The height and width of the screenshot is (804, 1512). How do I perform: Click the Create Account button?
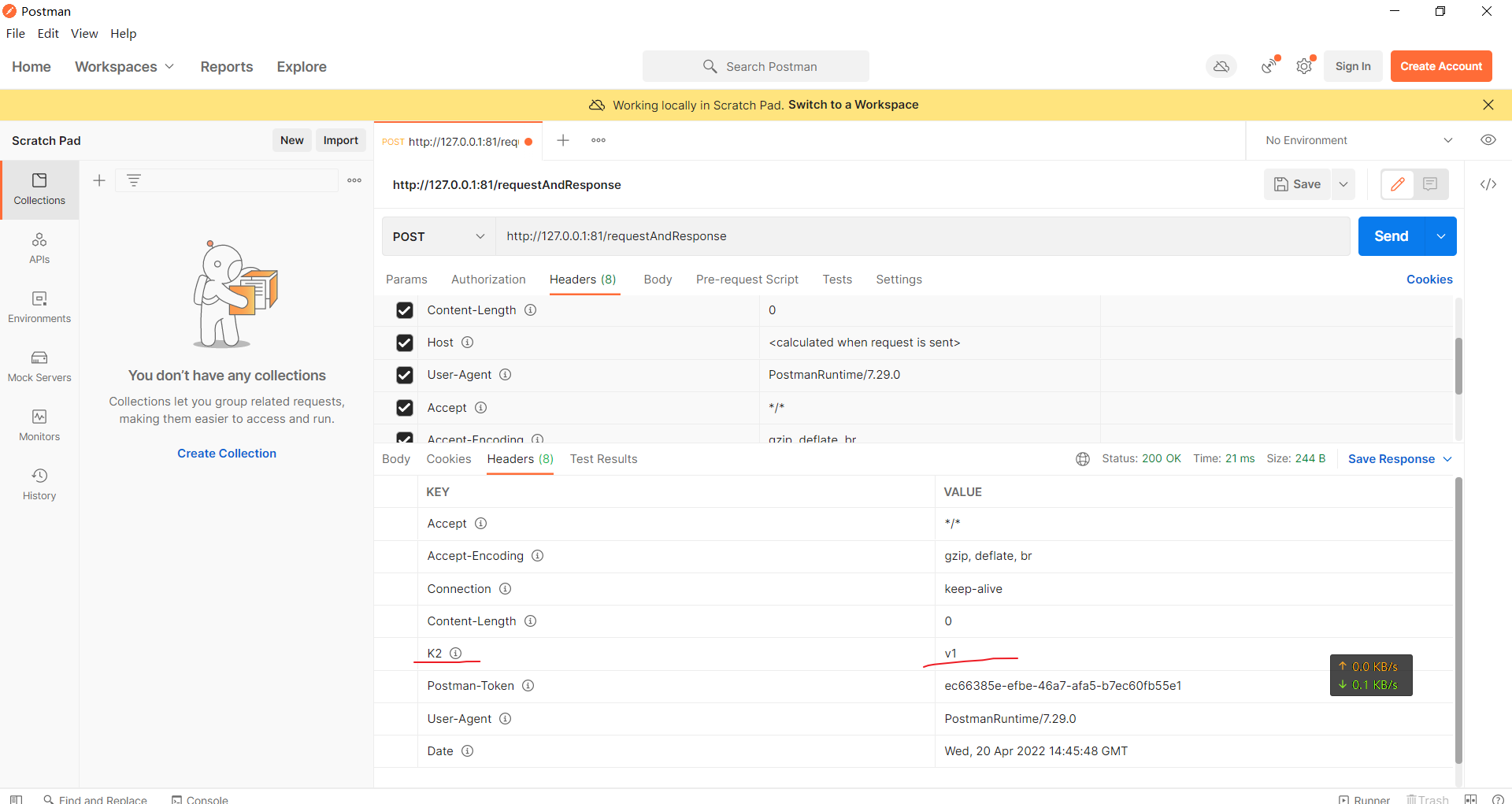1441,66
